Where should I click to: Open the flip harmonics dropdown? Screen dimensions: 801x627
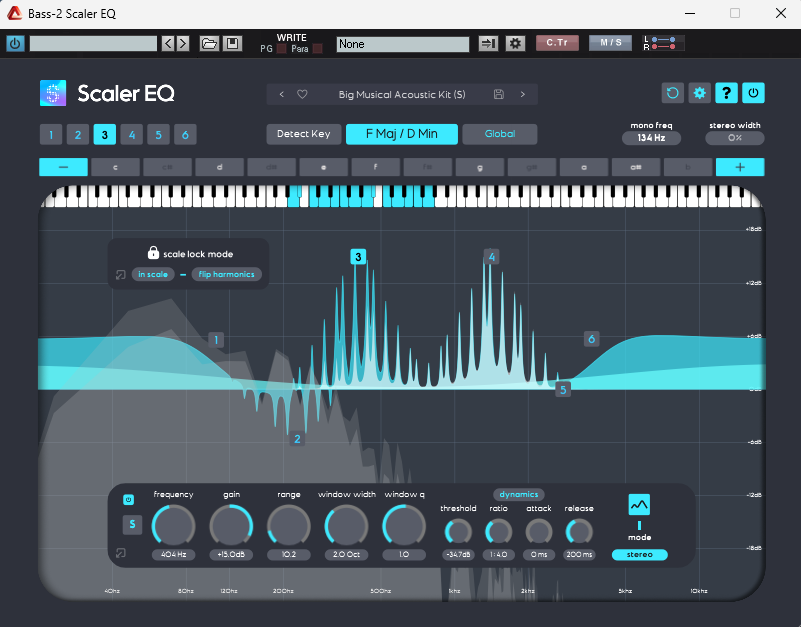point(226,274)
